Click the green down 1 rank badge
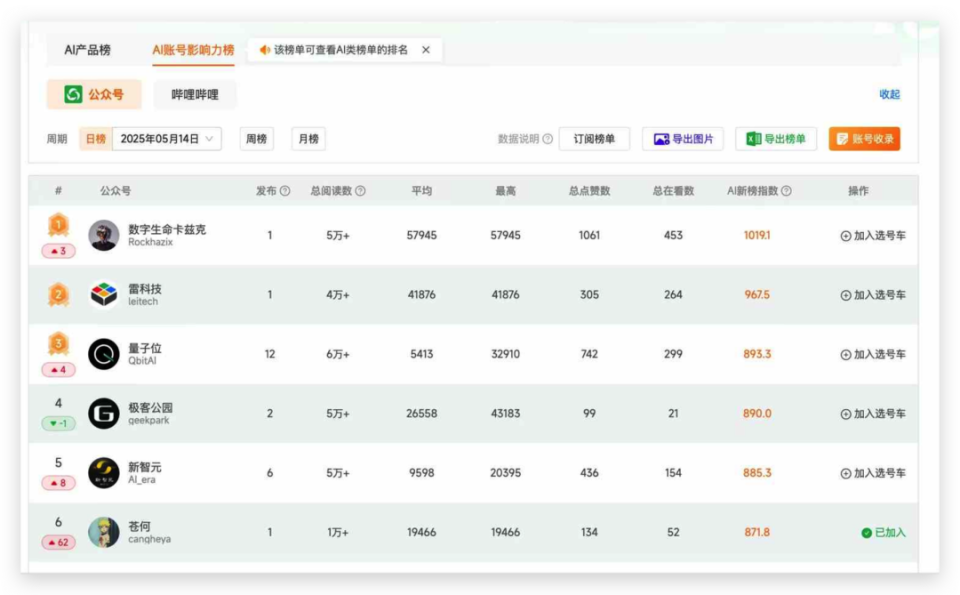This screenshot has height=595, width=960. 58,423
